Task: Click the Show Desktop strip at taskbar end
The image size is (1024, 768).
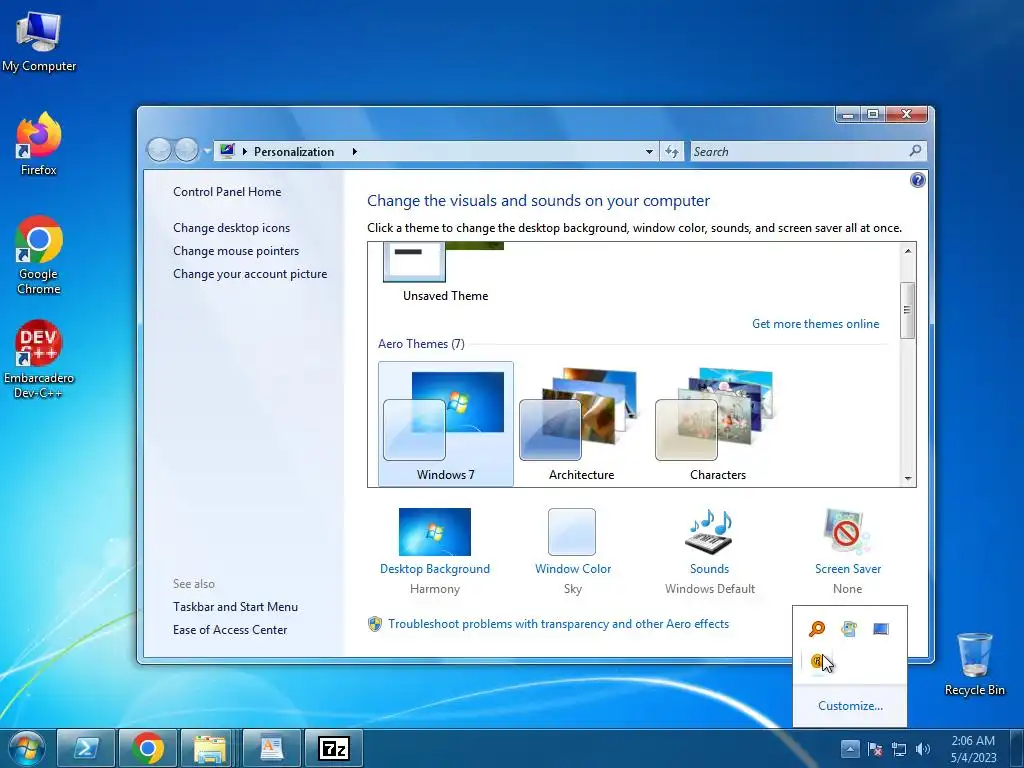Action: [x=1017, y=748]
